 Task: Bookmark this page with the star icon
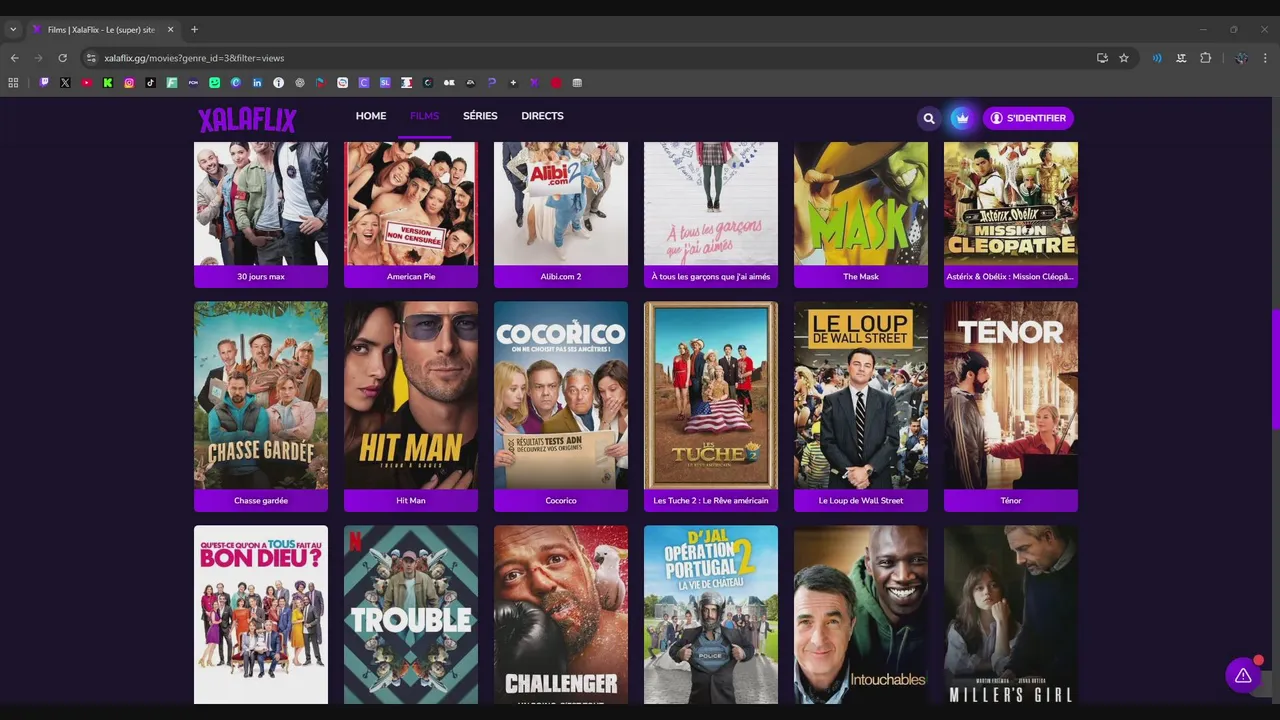click(1124, 58)
